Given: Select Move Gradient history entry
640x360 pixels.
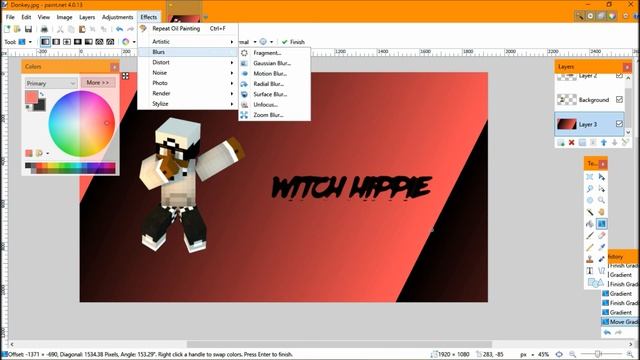Looking at the screenshot, I should coord(620,322).
